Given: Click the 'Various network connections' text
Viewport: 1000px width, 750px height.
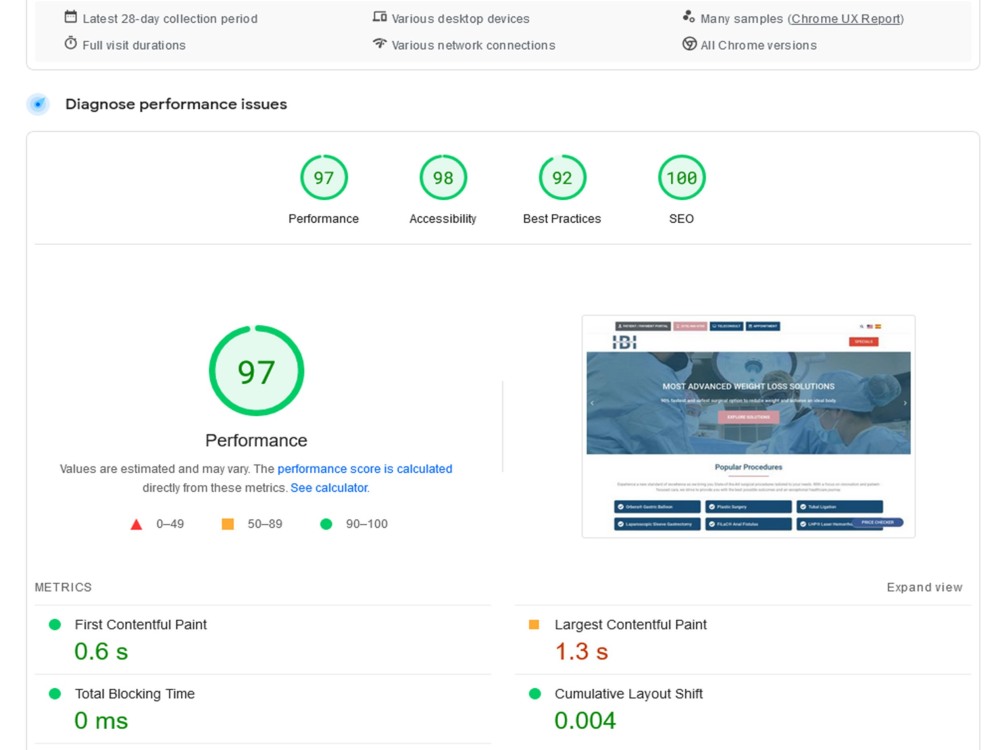Looking at the screenshot, I should click(x=473, y=45).
